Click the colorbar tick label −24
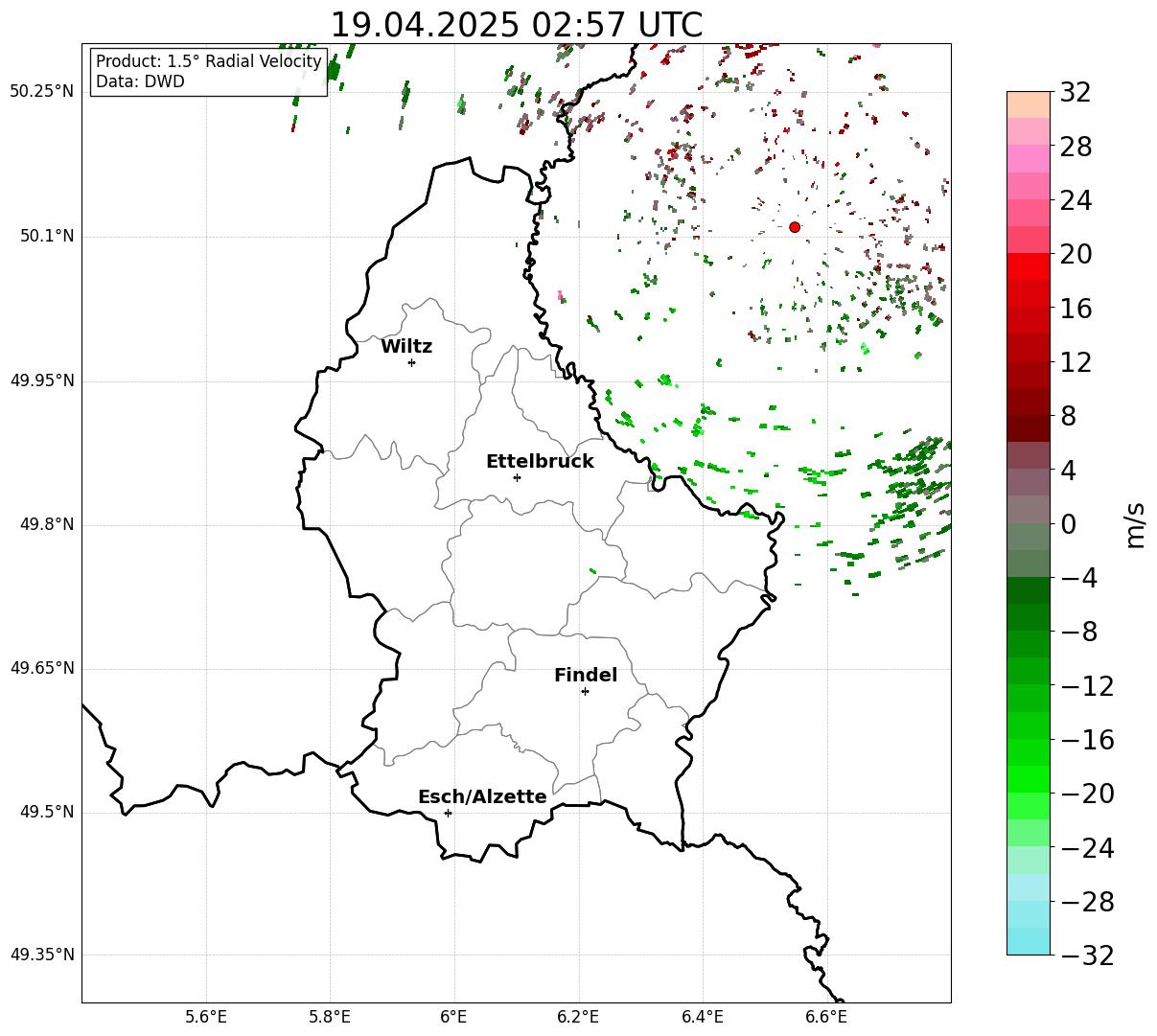Image resolution: width=1157 pixels, height=1036 pixels. click(x=1087, y=848)
